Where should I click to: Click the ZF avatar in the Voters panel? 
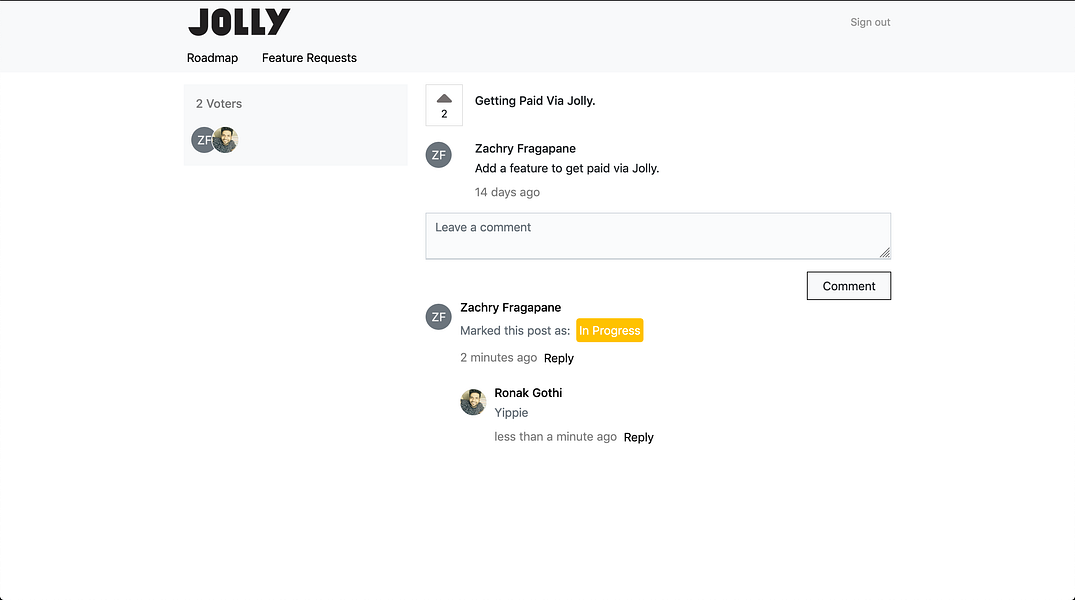pos(202,140)
